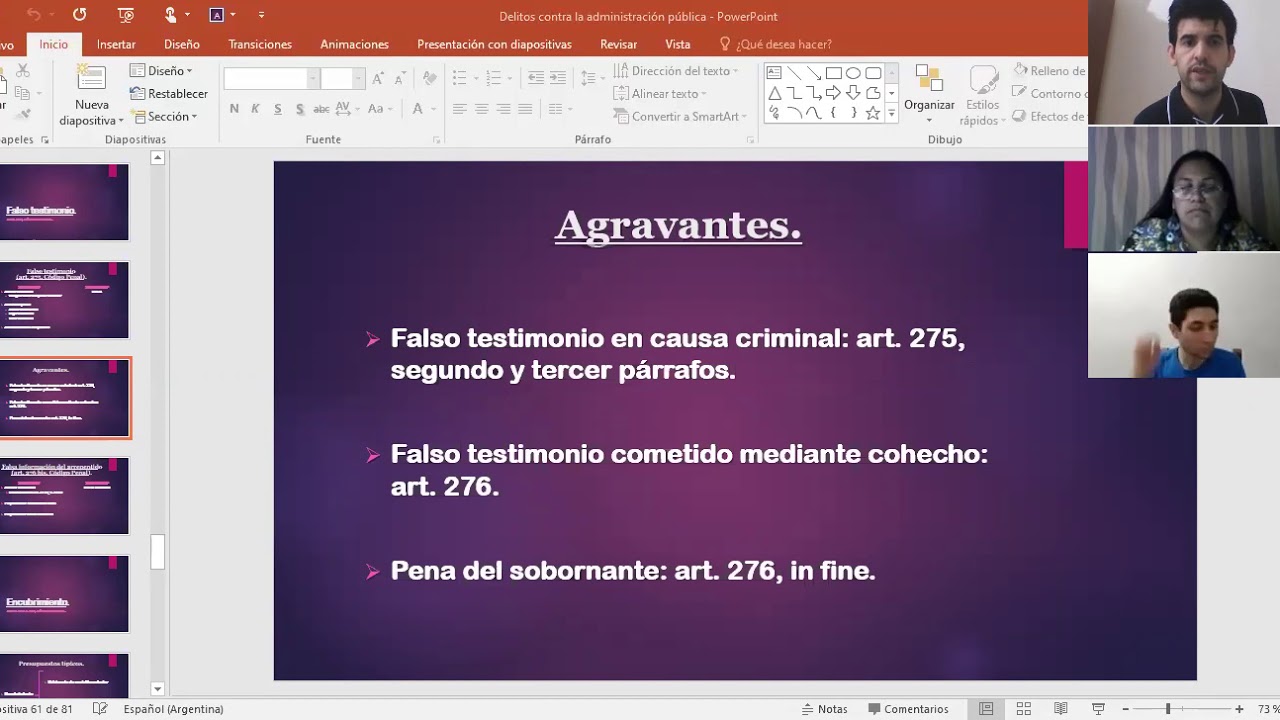1280x720 pixels.
Task: Click the Notas button in status bar
Action: pos(825,709)
